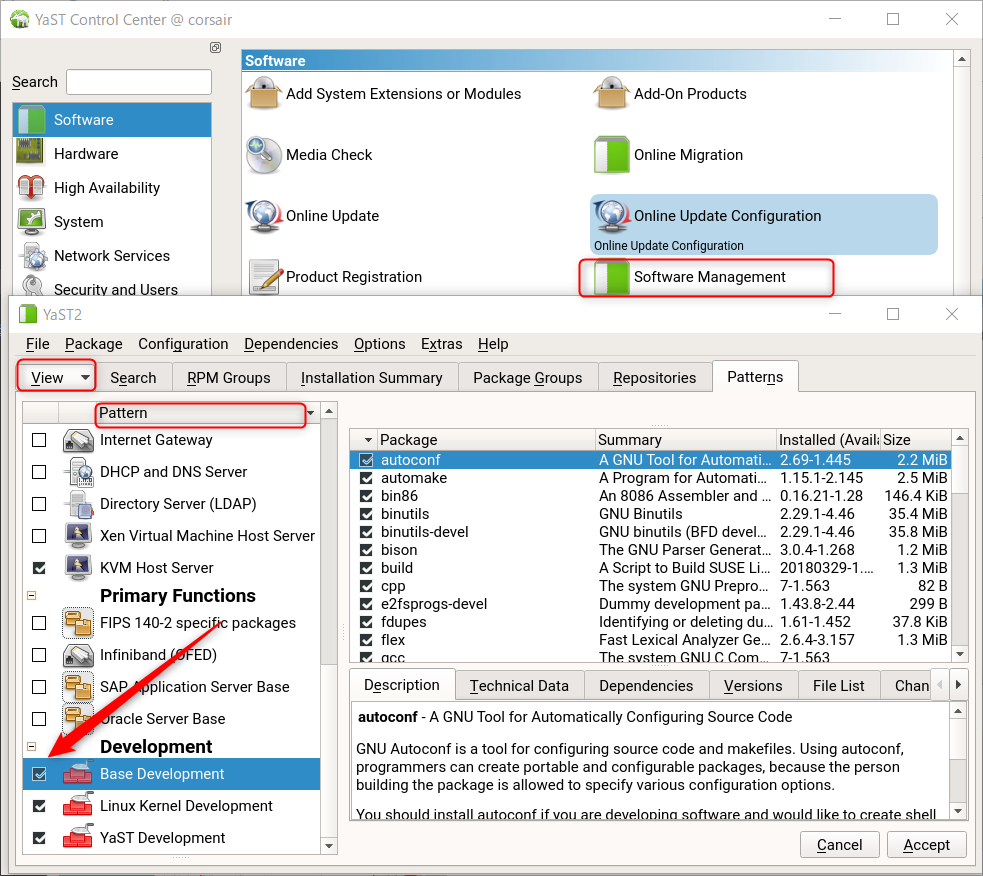This screenshot has height=876, width=983.
Task: Click up arrow of pattern list scrollbar
Action: click(329, 411)
